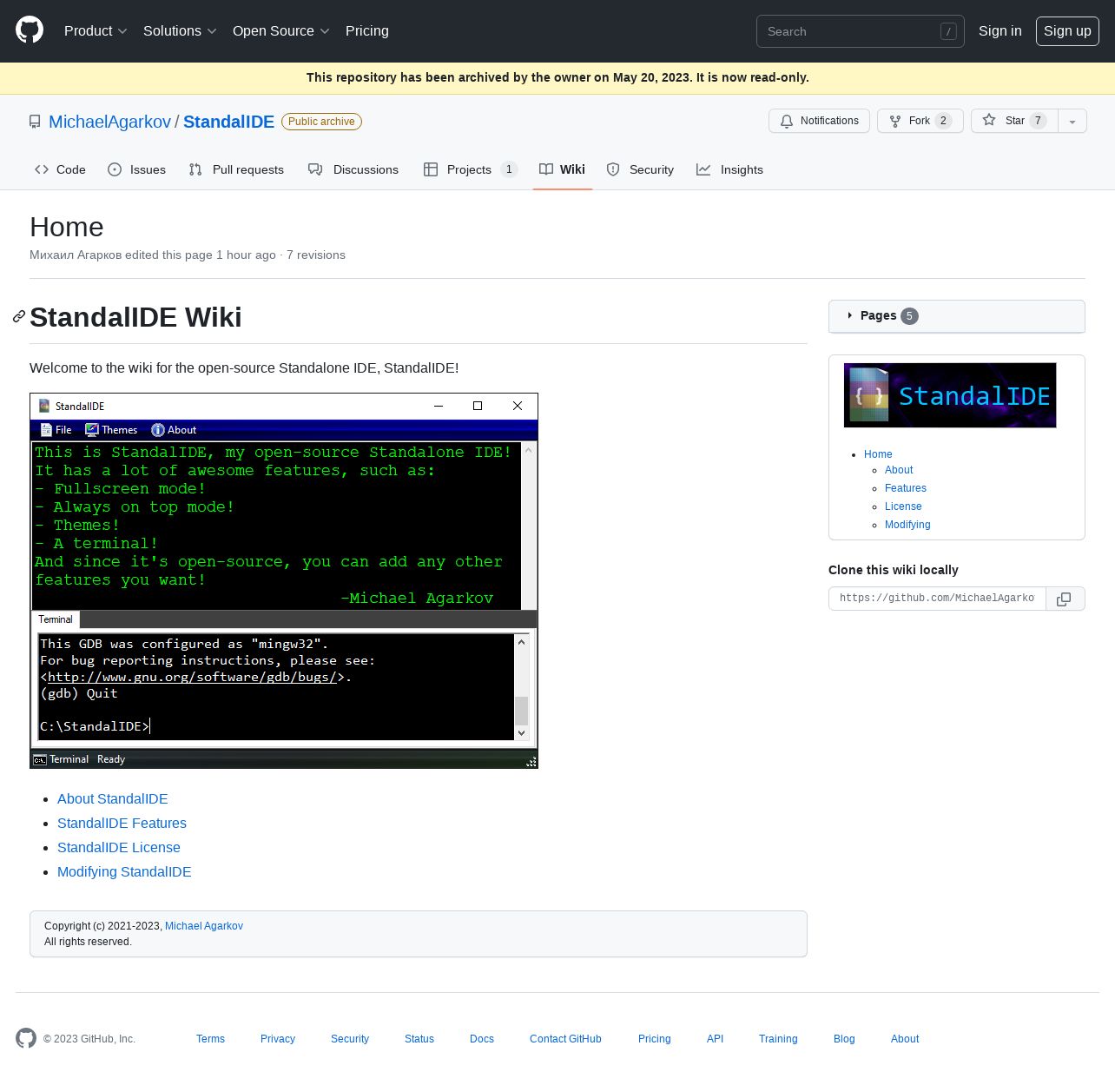Switch to the repository Security tab
1115x1092 pixels.
[x=640, y=169]
